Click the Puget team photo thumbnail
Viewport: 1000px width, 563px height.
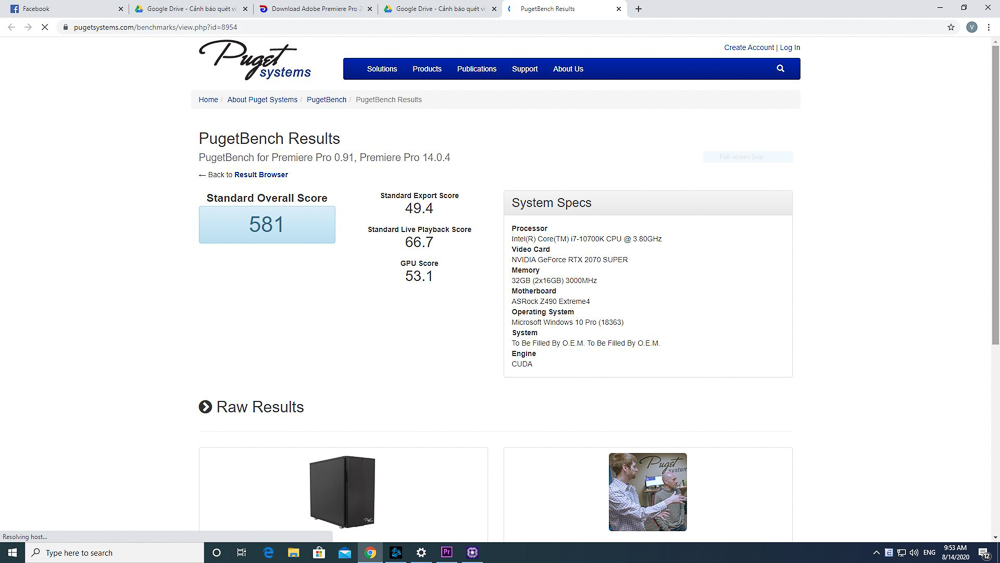(647, 492)
